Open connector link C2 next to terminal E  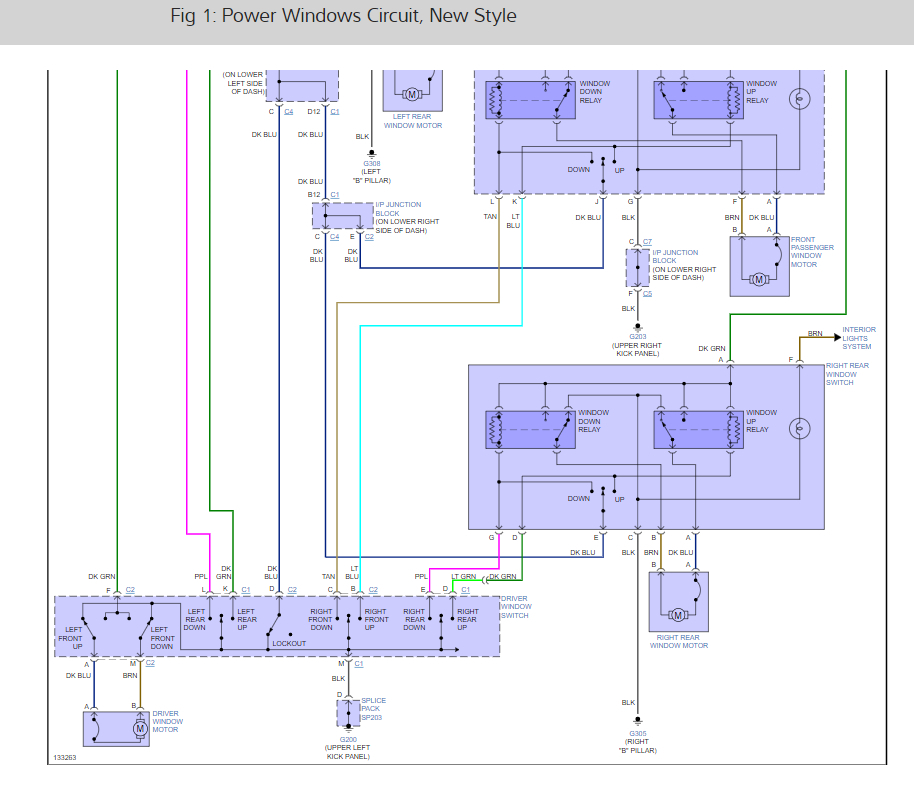pos(369,237)
